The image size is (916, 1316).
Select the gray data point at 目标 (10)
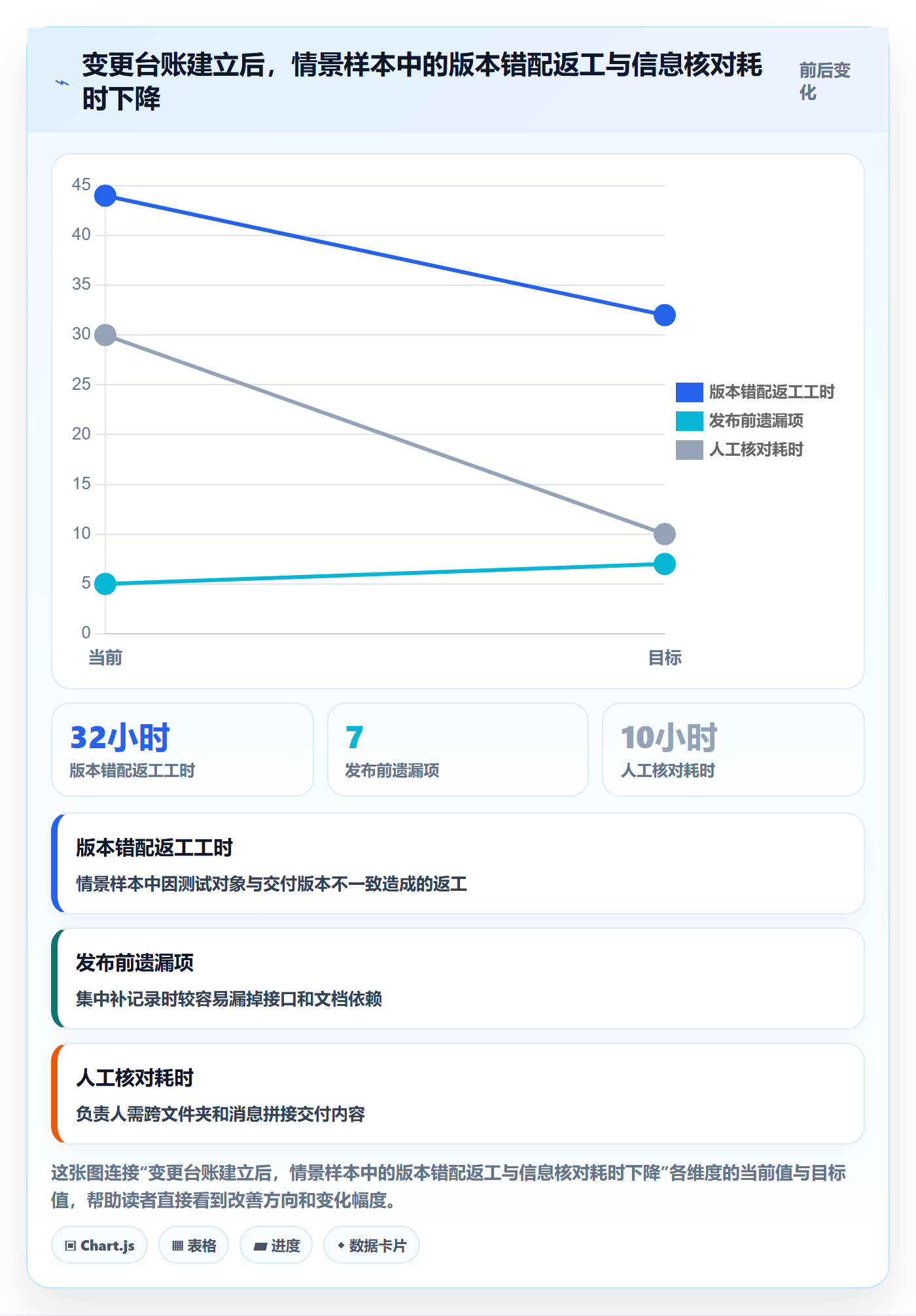665,534
